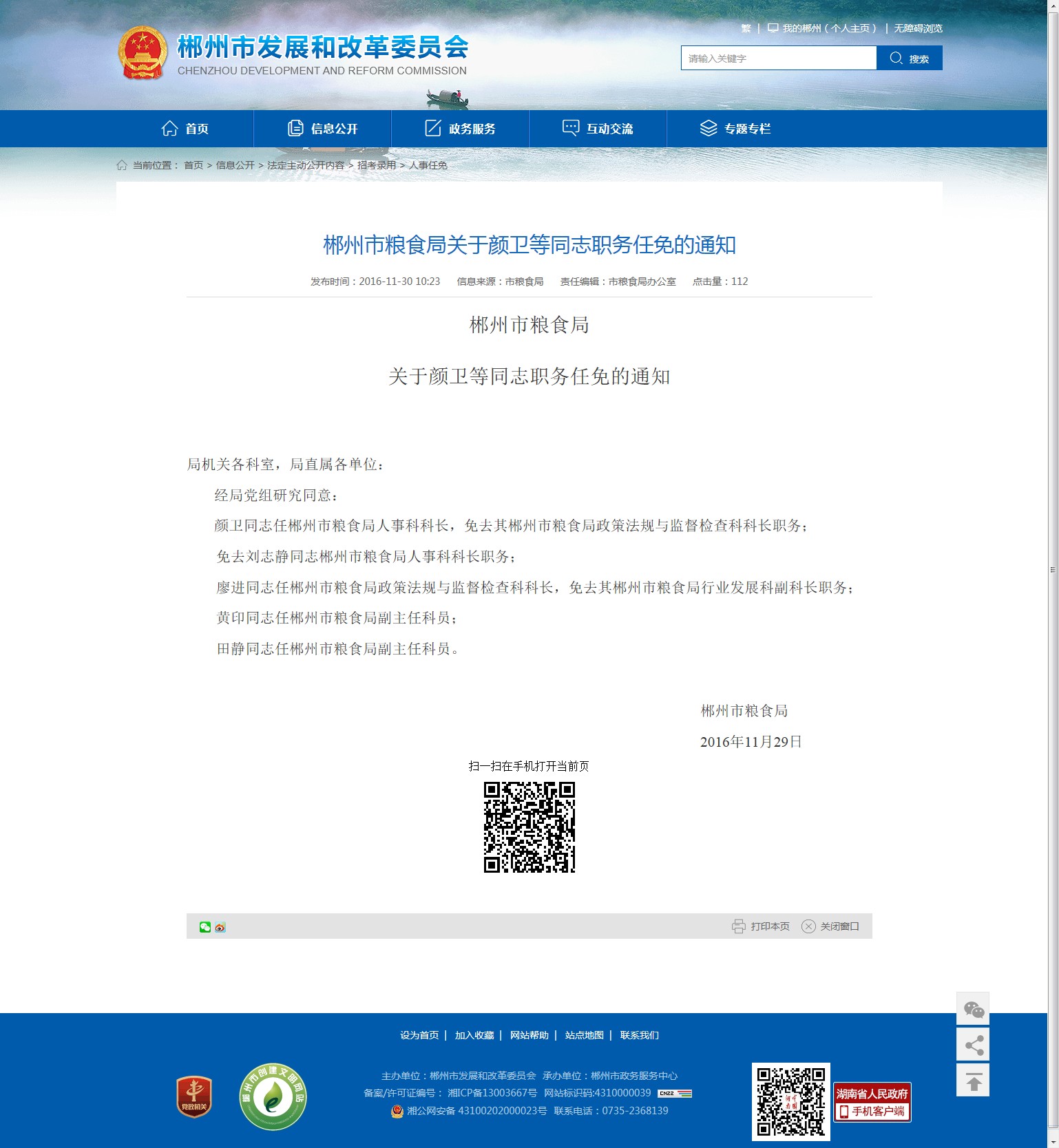Open the 互动交流 navigation menu item
Image resolution: width=1059 pixels, height=1148 pixels.
tap(598, 129)
